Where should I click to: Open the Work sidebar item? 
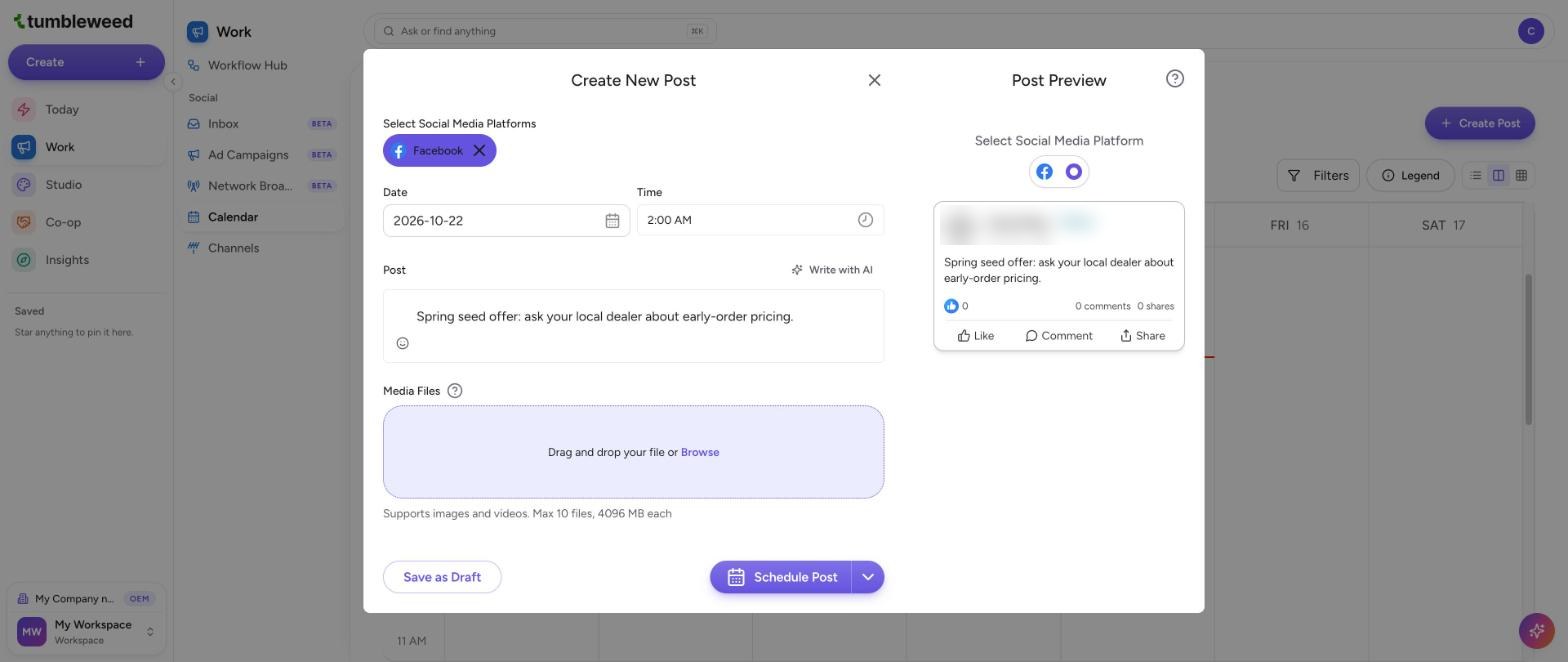coord(86,147)
